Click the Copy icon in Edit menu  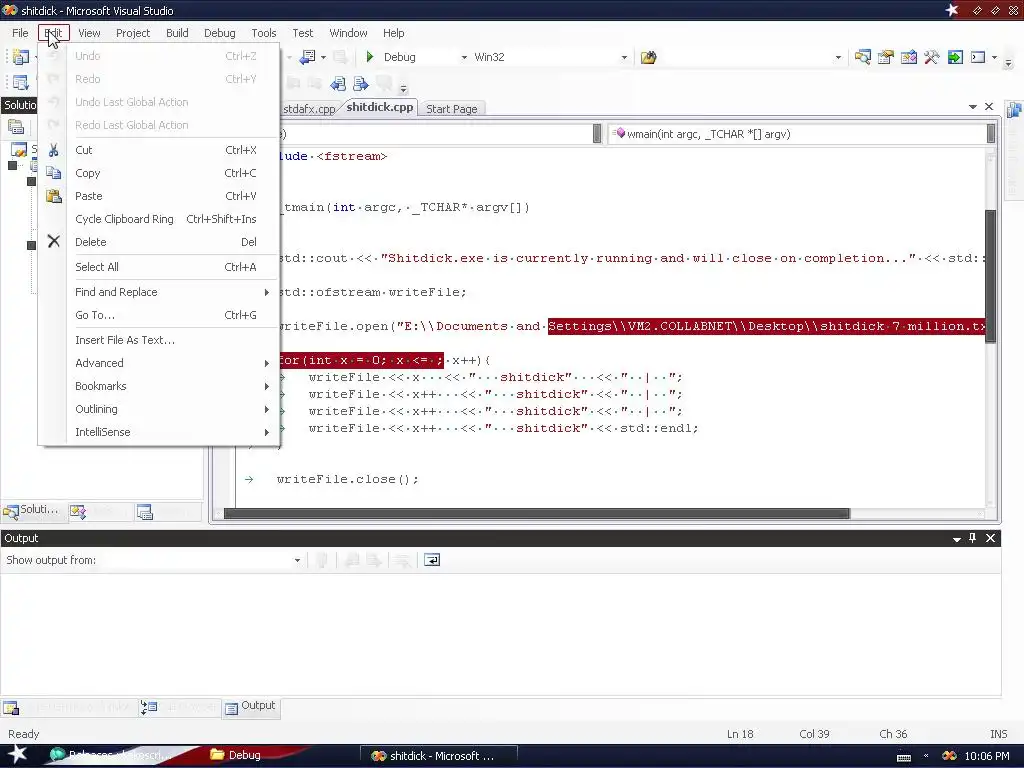point(54,173)
